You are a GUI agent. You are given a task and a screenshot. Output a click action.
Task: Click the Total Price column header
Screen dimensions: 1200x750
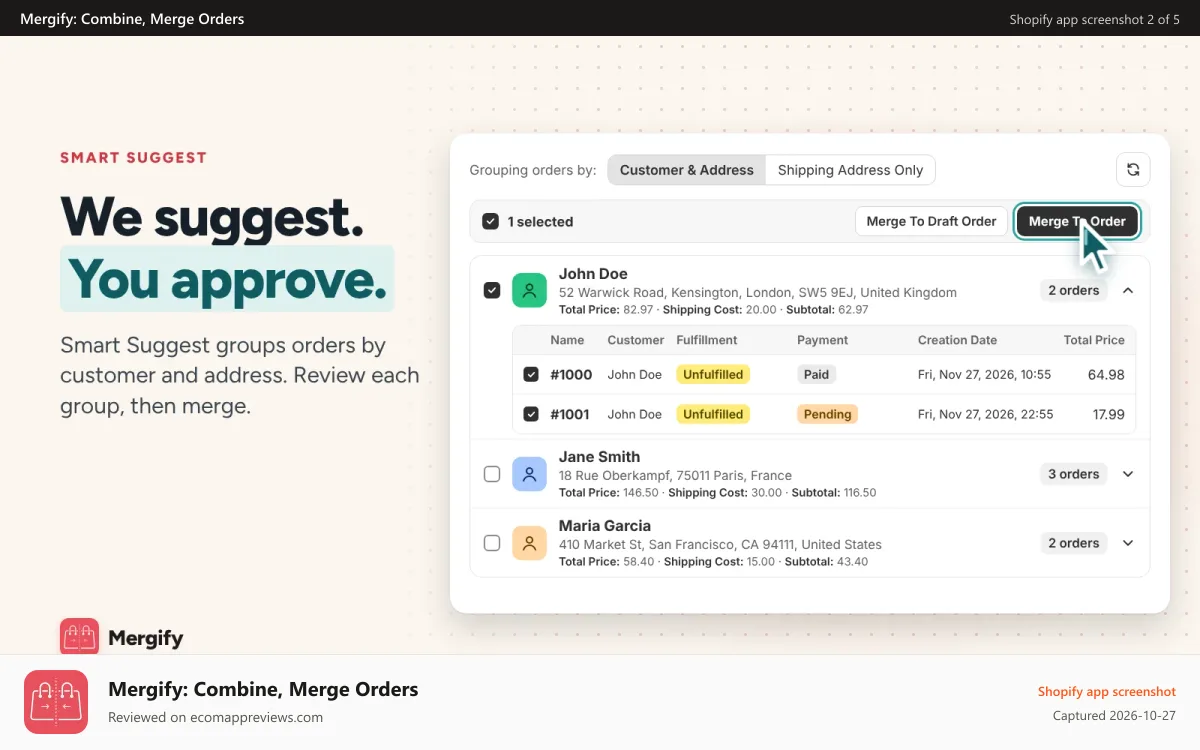pos(1094,340)
